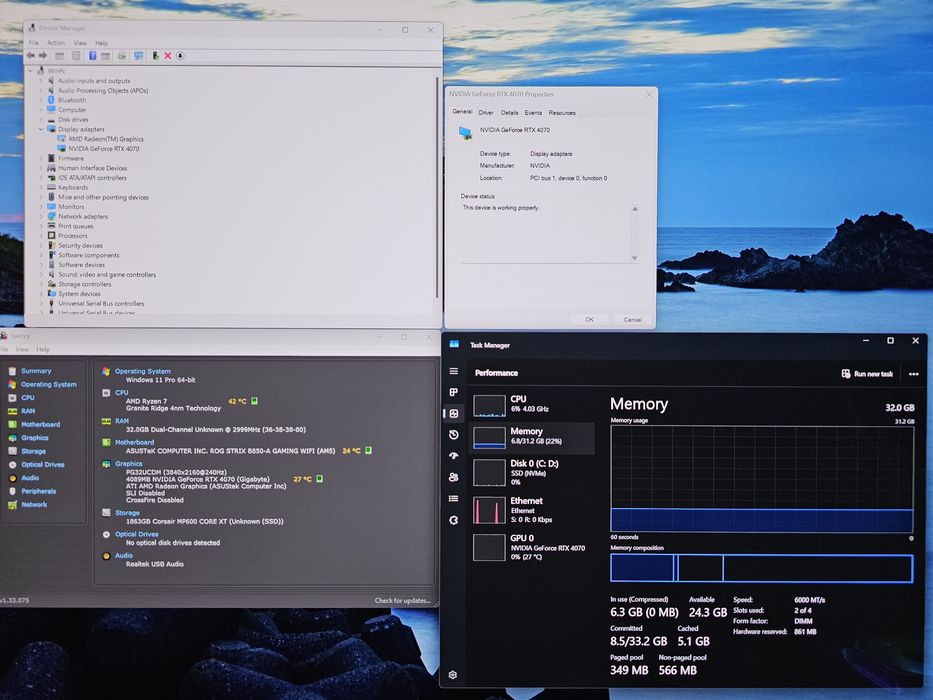This screenshot has height=700, width=933.
Task: Select CPU in Speccy sidebar
Action: [x=27, y=398]
